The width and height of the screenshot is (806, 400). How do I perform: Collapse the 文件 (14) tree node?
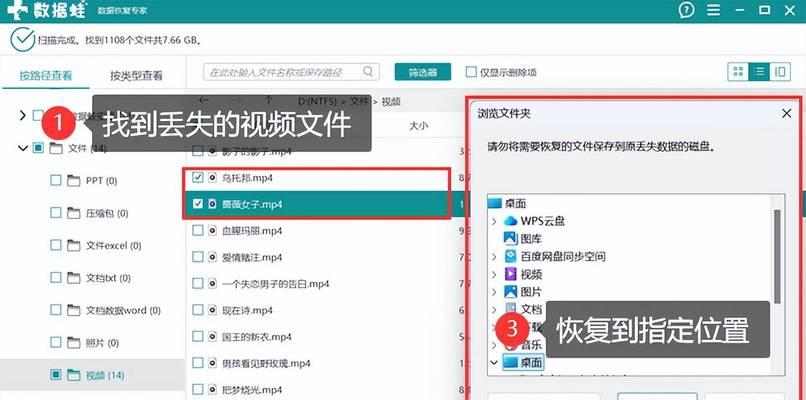coord(23,149)
